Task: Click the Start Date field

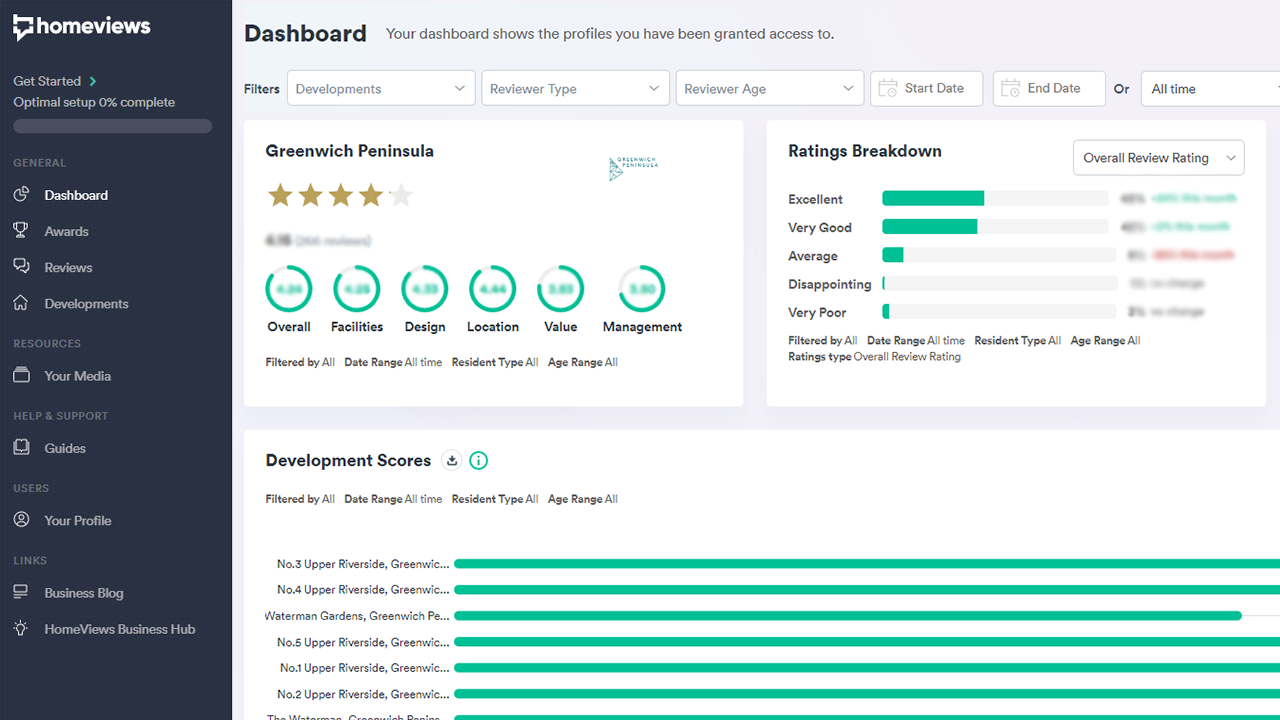Action: click(x=926, y=88)
